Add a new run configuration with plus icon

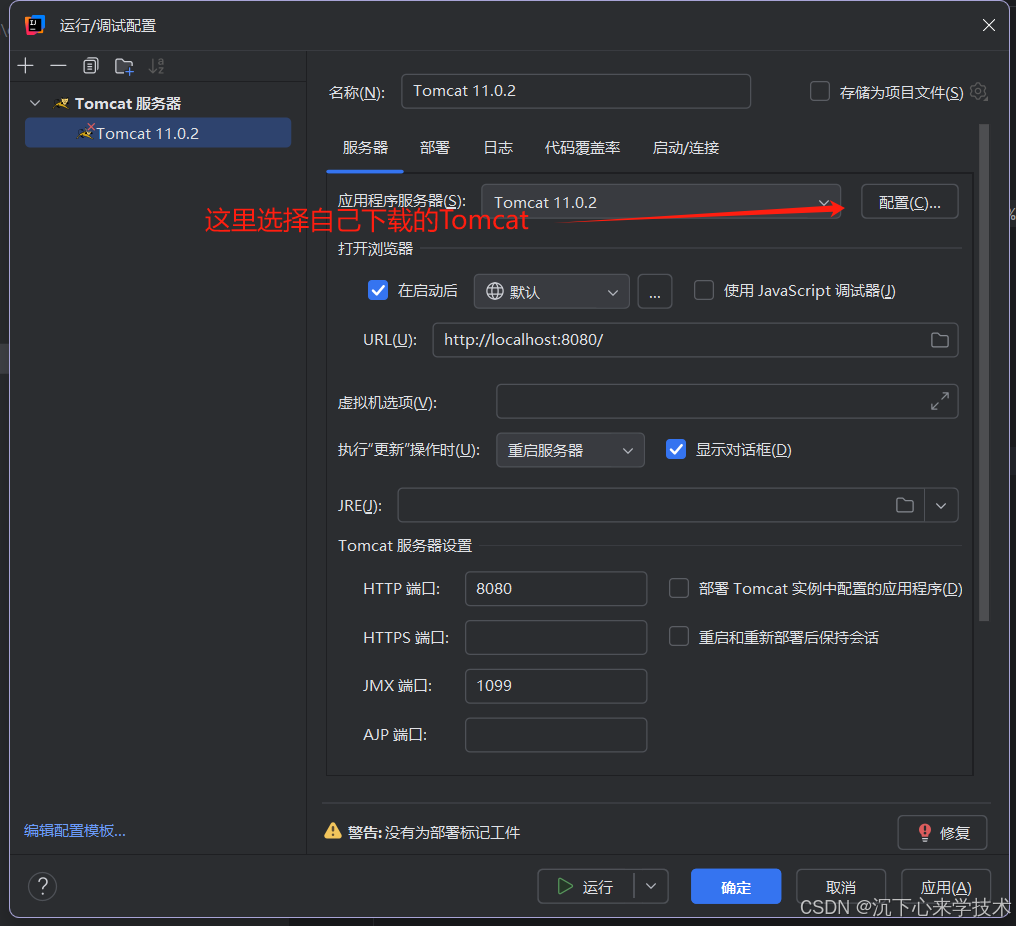pyautogui.click(x=25, y=65)
